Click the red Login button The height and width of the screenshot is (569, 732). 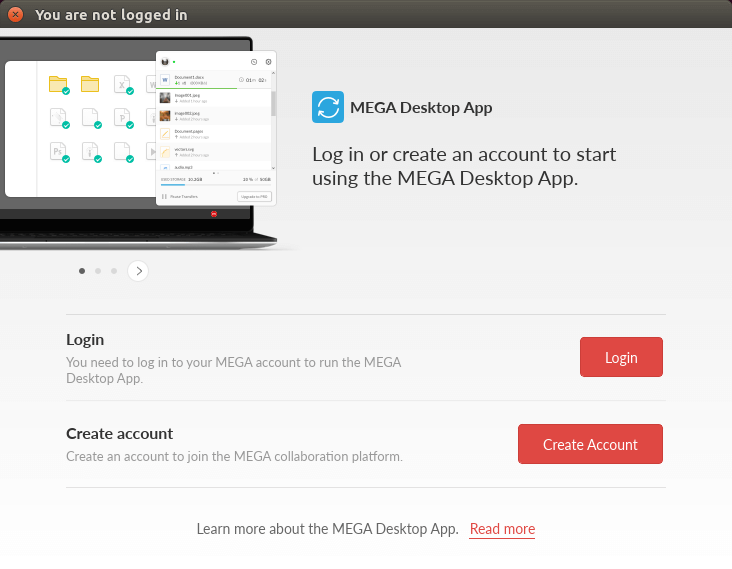(x=621, y=357)
